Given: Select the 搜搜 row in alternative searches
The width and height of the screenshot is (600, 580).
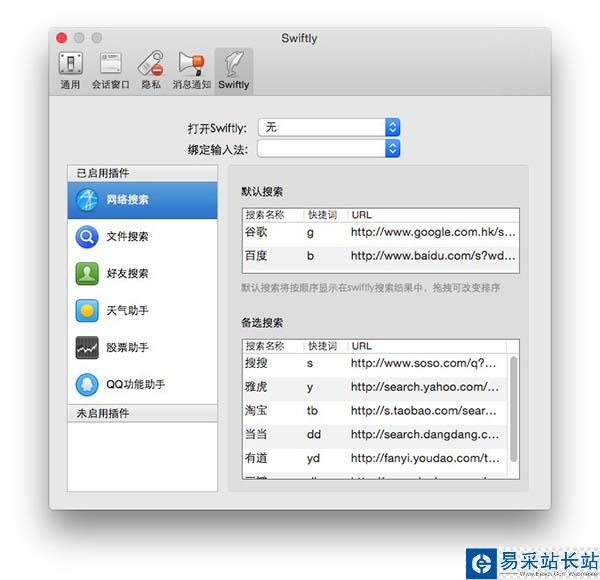Looking at the screenshot, I should (375, 363).
